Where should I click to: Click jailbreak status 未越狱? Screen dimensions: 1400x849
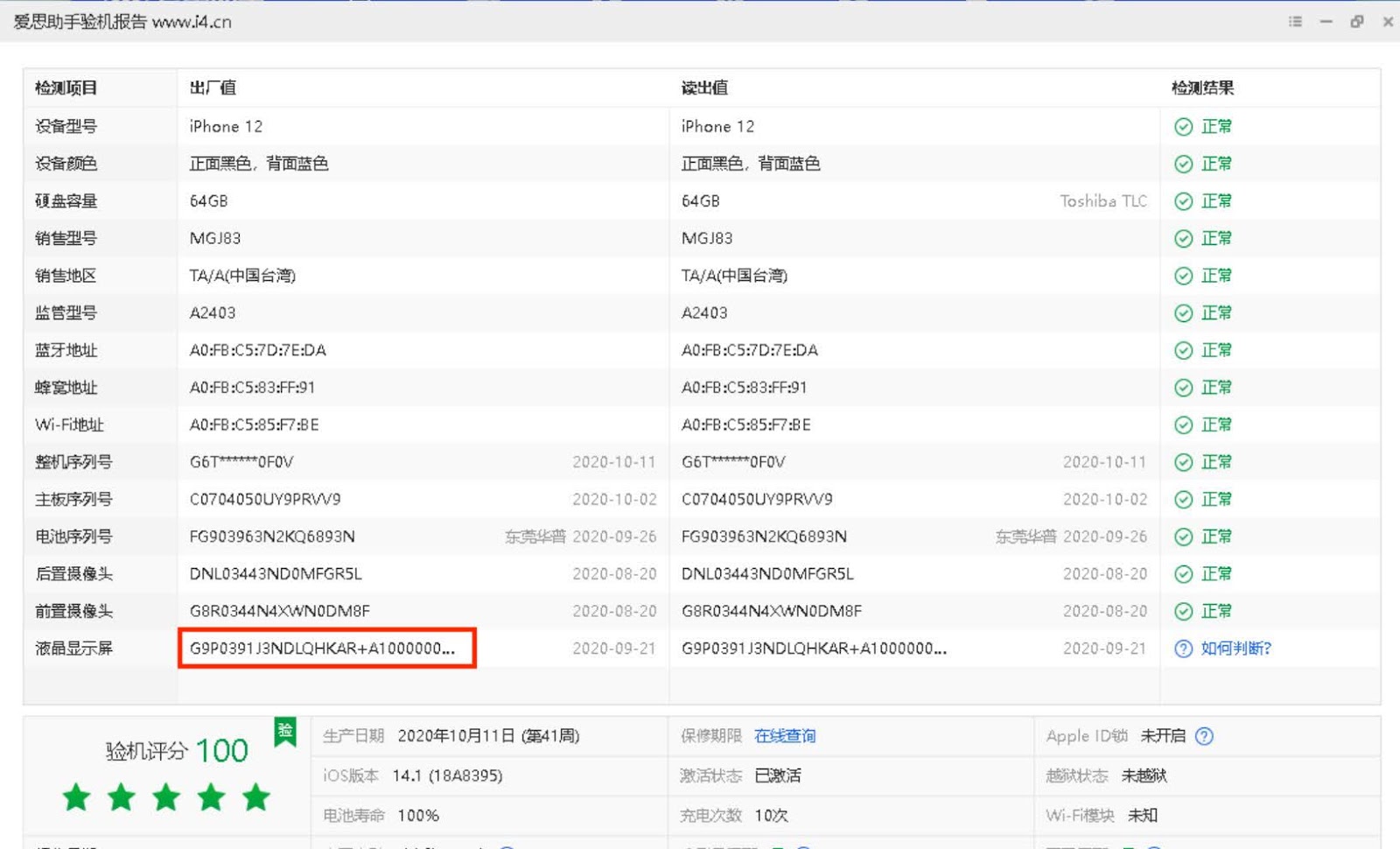coord(1144,775)
